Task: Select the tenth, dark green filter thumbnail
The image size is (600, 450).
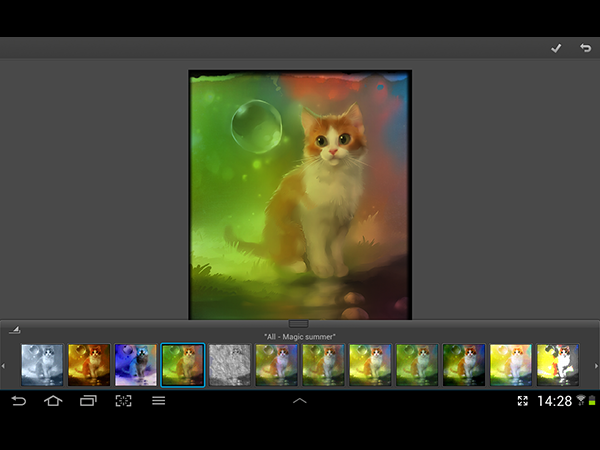Action: coord(464,365)
